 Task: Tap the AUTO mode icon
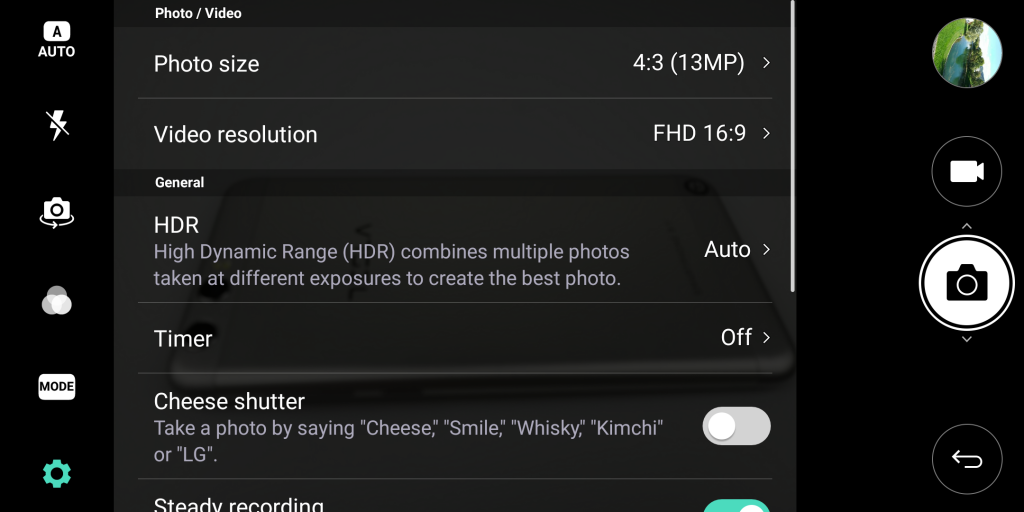pyautogui.click(x=57, y=40)
